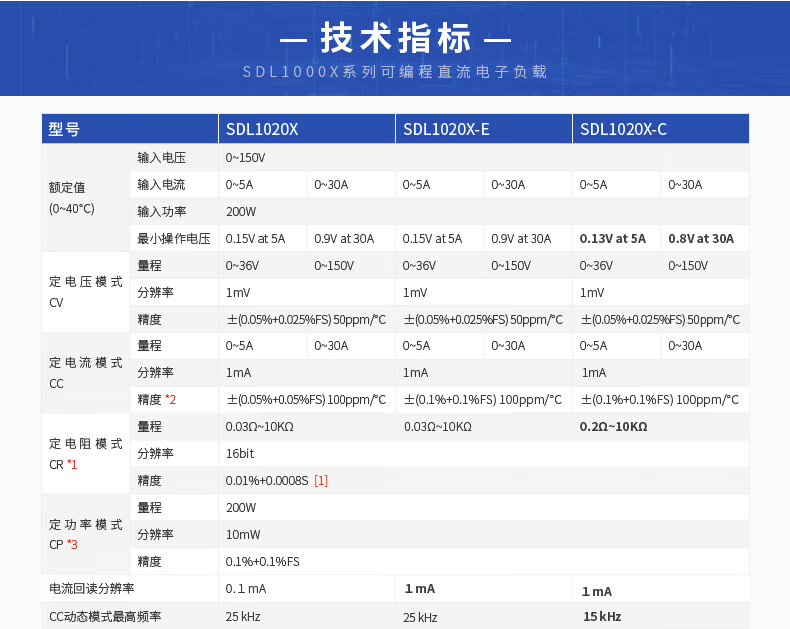Click the 技术指标 page title
Viewport: 790px width, 629px height.
pos(395,39)
